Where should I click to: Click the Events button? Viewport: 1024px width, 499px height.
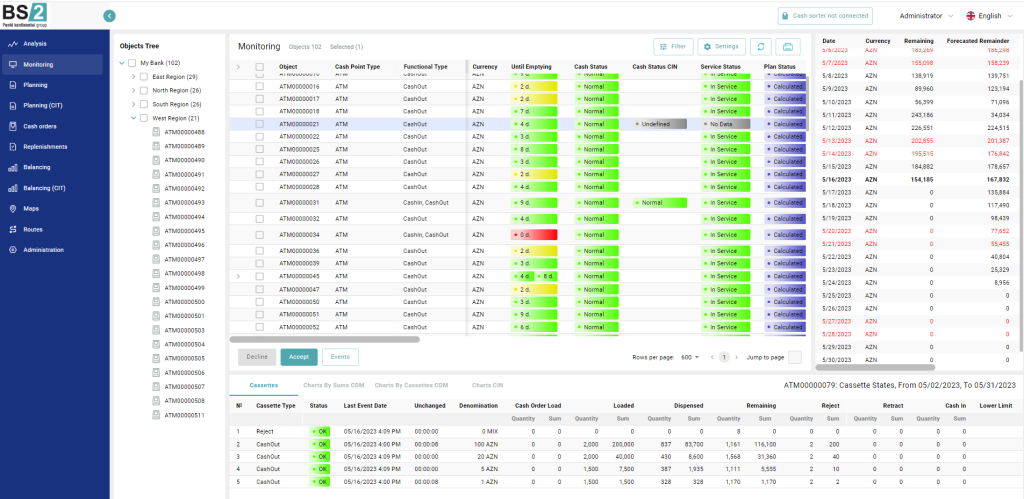tap(340, 357)
